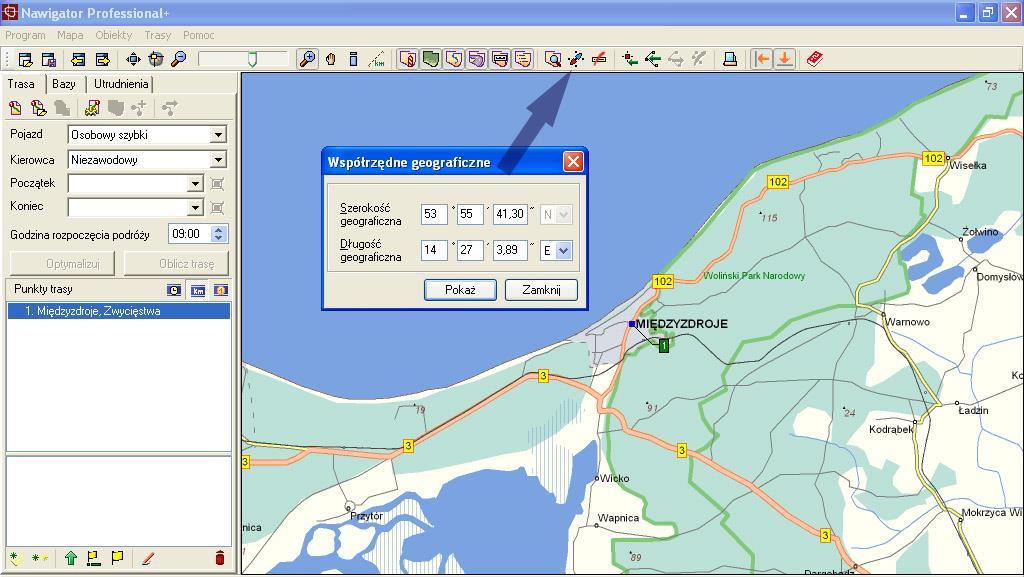This screenshot has height=577, width=1024.
Task: Click the map zoom level slider handle
Action: pos(252,59)
